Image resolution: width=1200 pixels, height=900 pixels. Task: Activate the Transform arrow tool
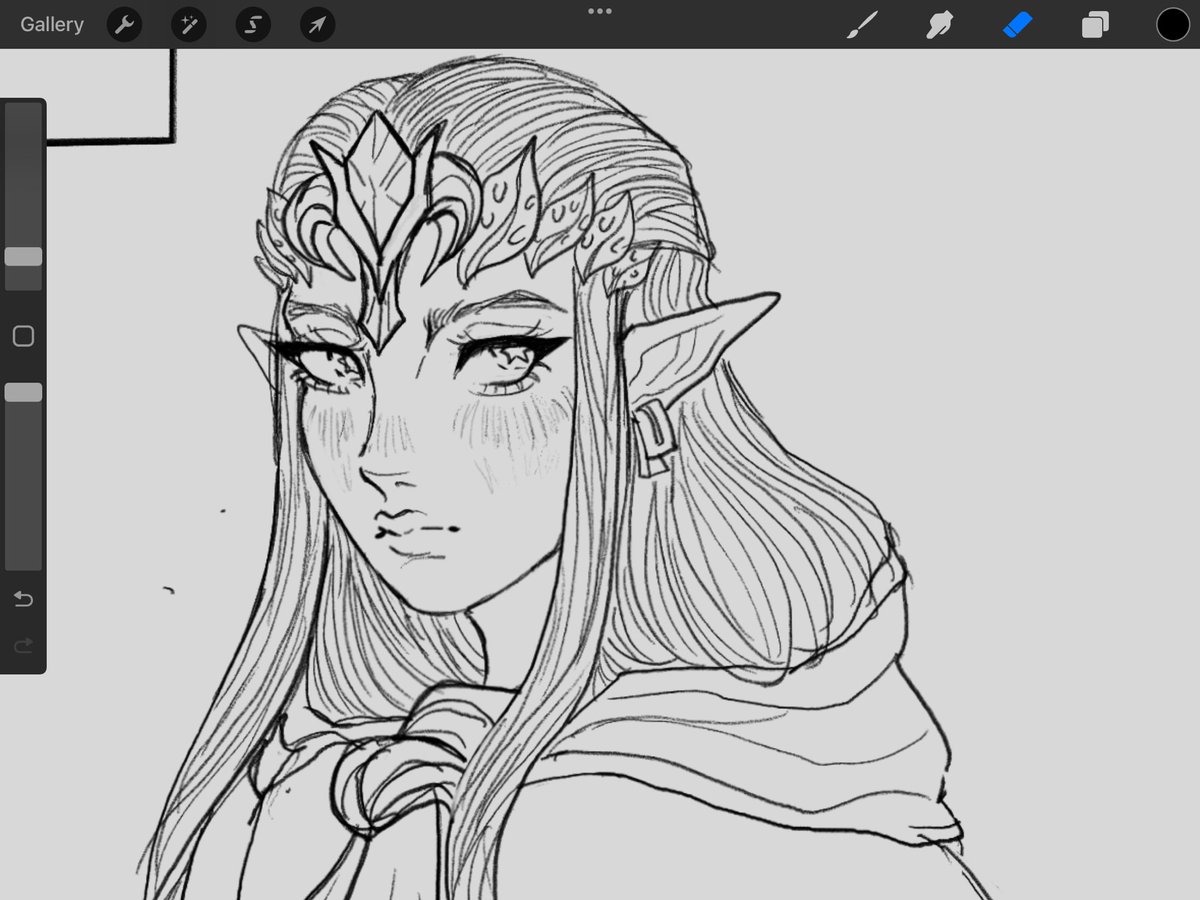[x=317, y=25]
